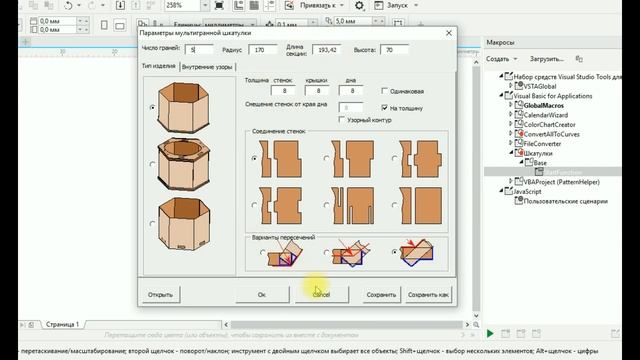The image size is (640, 360).
Task: Click the Сохранить button
Action: click(381, 295)
